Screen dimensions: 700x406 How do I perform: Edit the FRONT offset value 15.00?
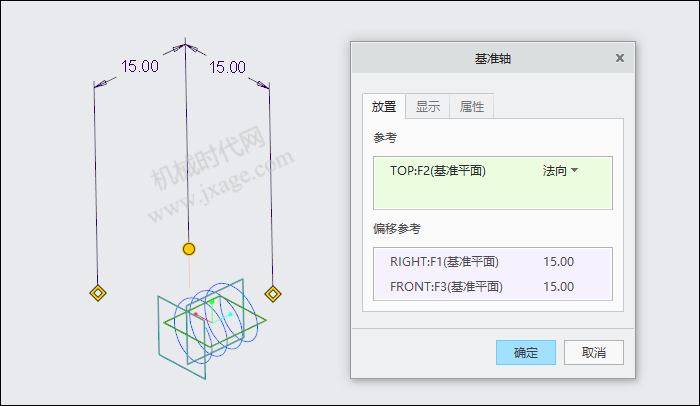(x=558, y=286)
